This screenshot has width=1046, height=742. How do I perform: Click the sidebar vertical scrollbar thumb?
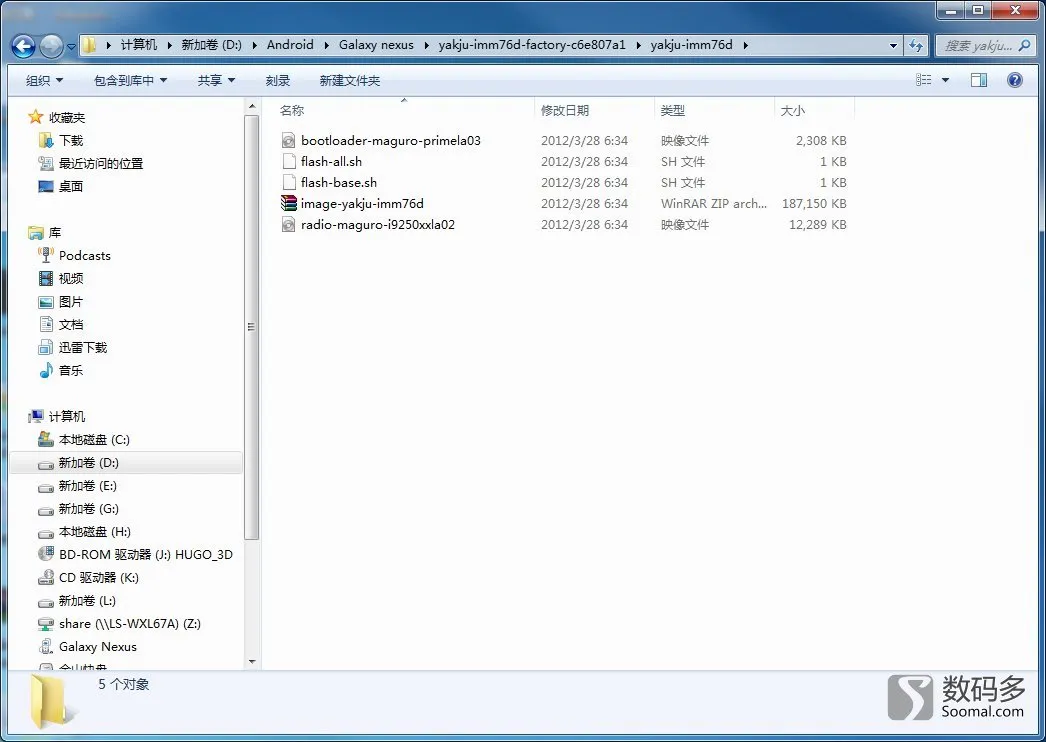tap(251, 327)
